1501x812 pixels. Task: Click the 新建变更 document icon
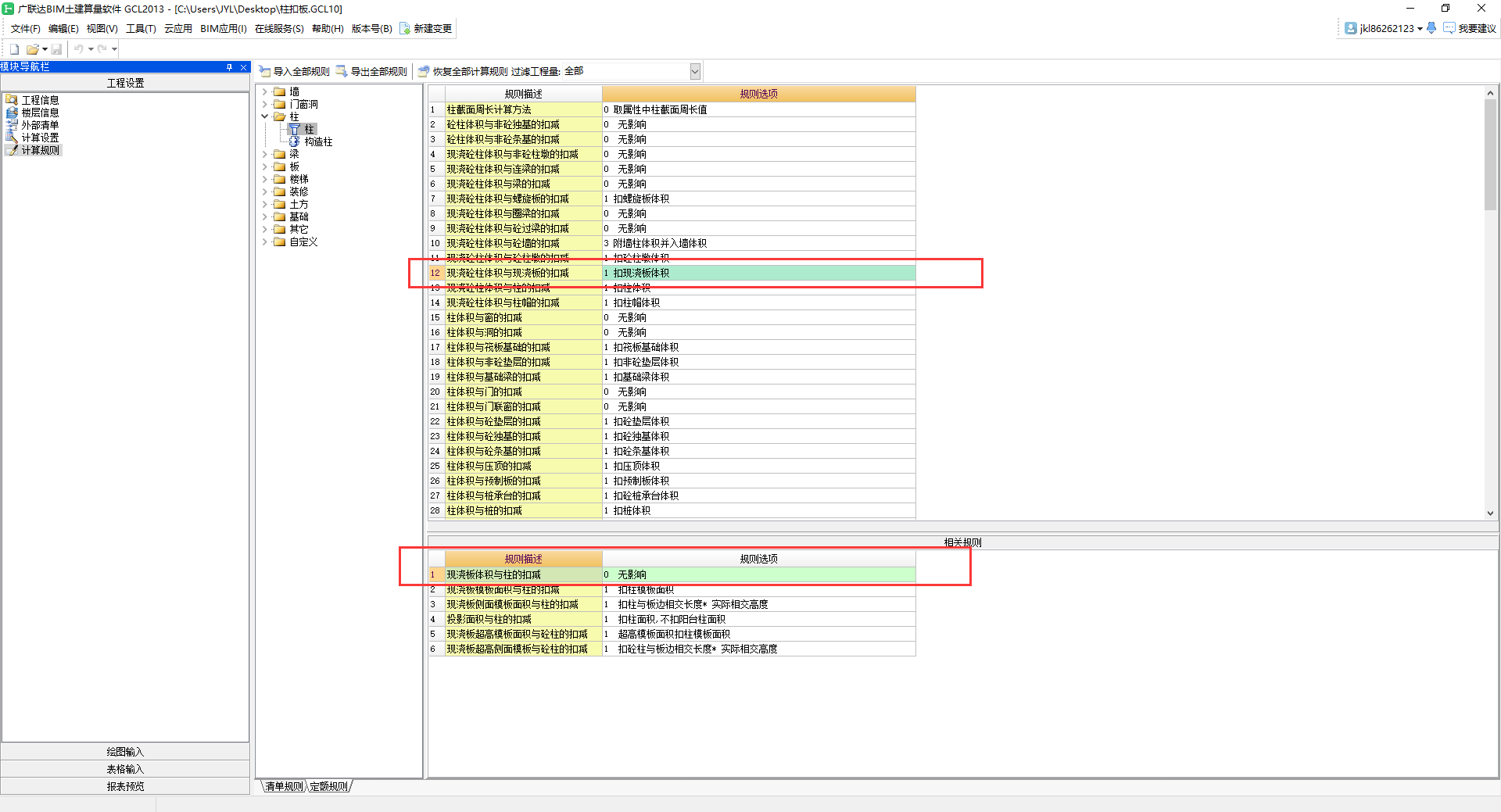pos(405,28)
